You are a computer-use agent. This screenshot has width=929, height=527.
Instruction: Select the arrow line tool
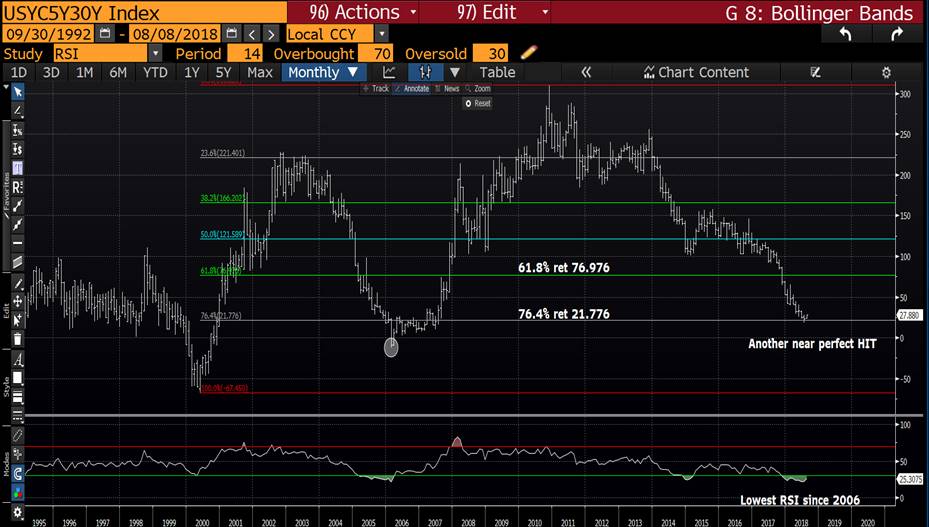pyautogui.click(x=18, y=224)
